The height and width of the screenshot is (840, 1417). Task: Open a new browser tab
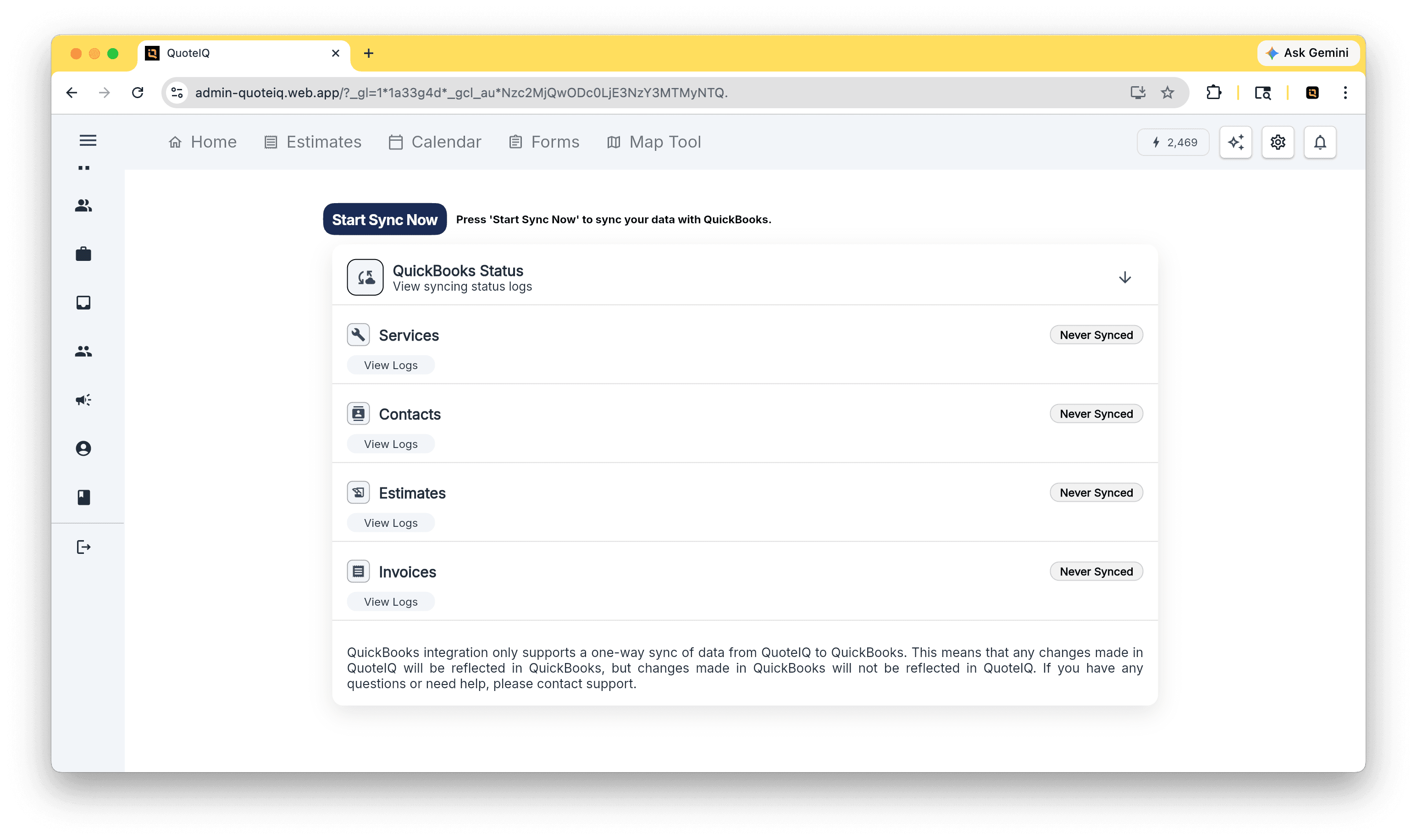tap(369, 53)
